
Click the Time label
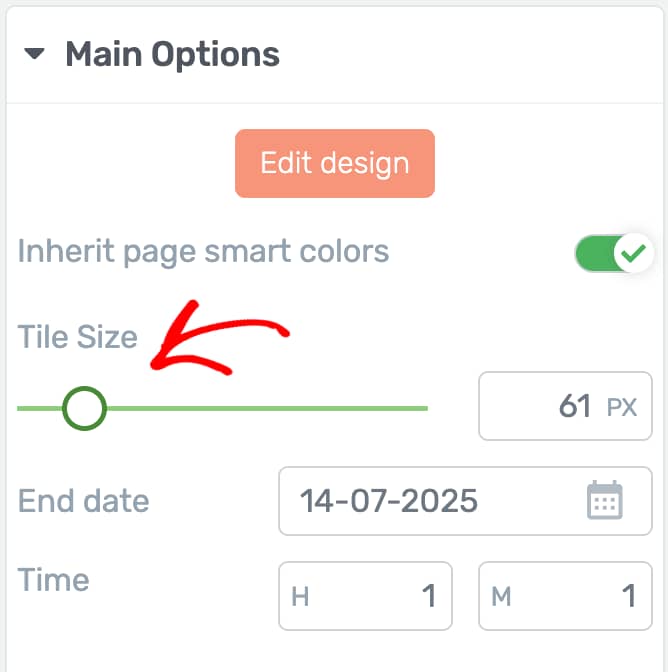[54, 579]
